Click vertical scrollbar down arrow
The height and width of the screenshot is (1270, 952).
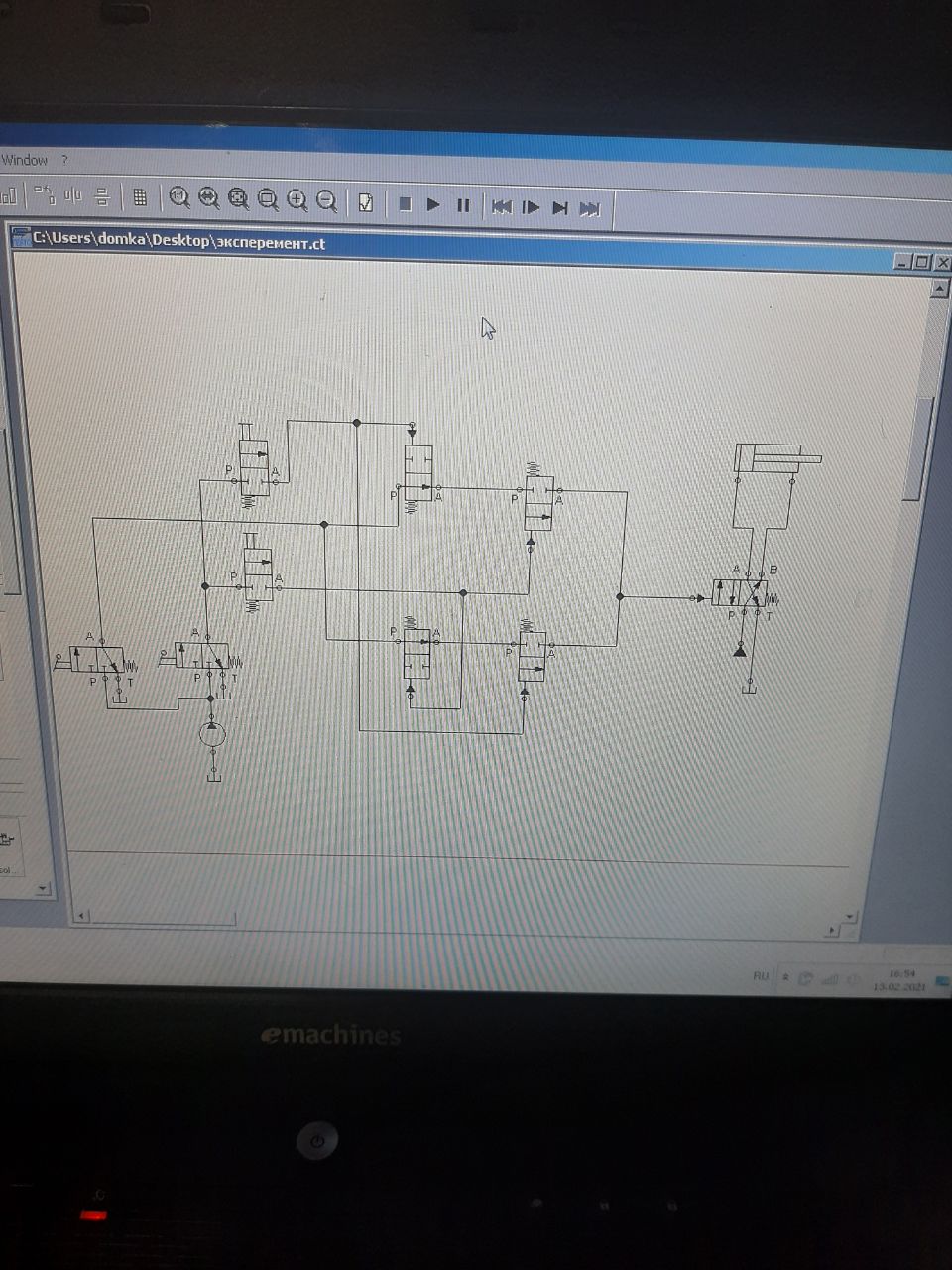pyautogui.click(x=849, y=915)
